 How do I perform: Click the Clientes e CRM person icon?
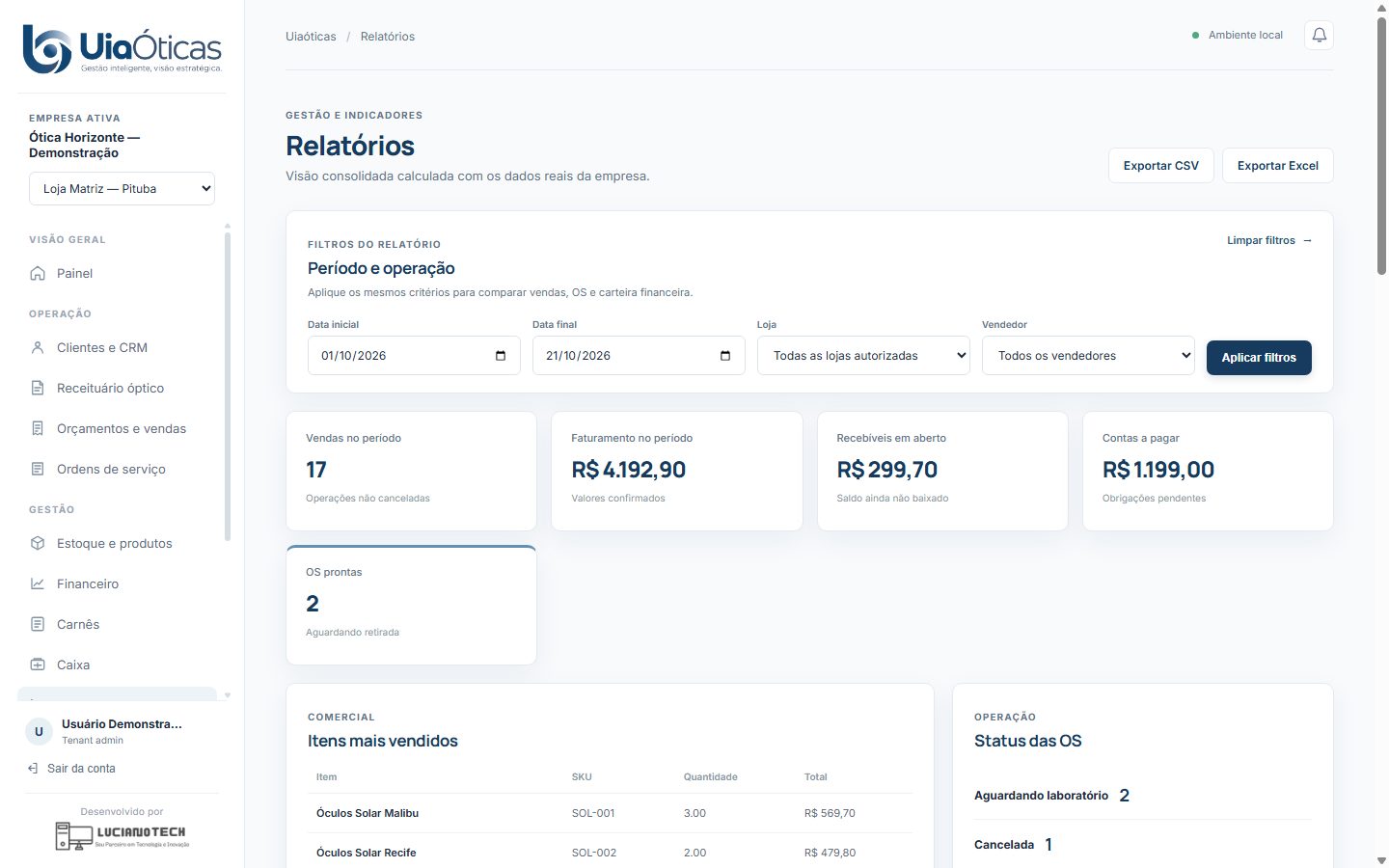coord(38,348)
